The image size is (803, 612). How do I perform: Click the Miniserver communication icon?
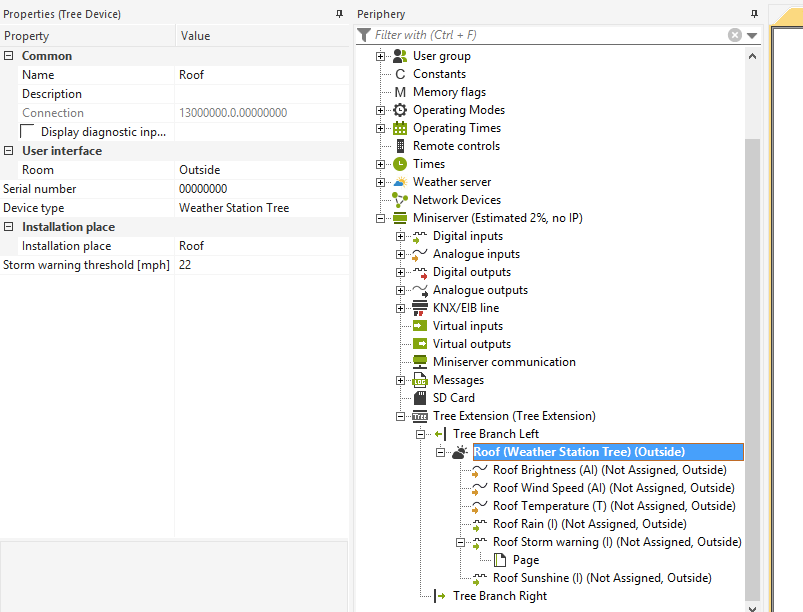point(420,362)
